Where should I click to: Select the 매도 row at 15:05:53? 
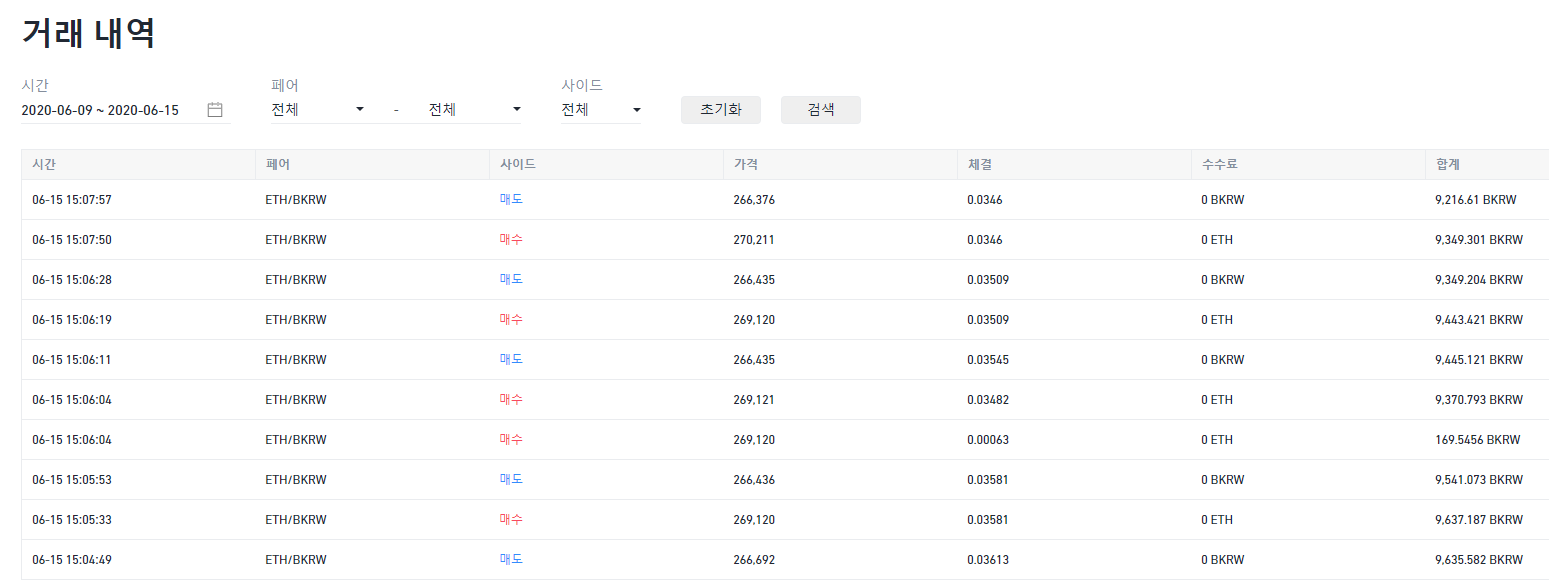(x=785, y=480)
